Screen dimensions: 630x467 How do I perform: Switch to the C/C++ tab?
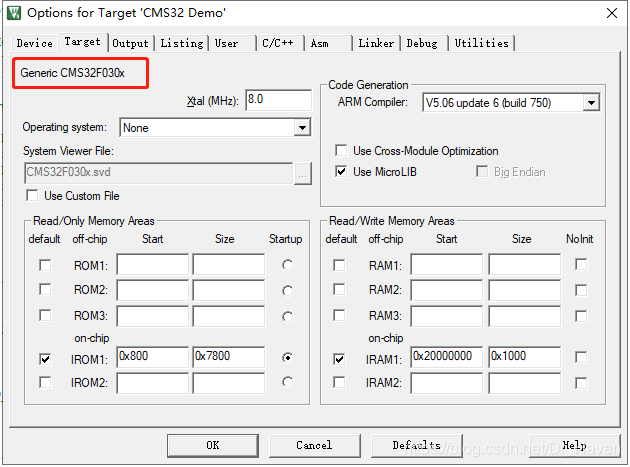coord(278,43)
